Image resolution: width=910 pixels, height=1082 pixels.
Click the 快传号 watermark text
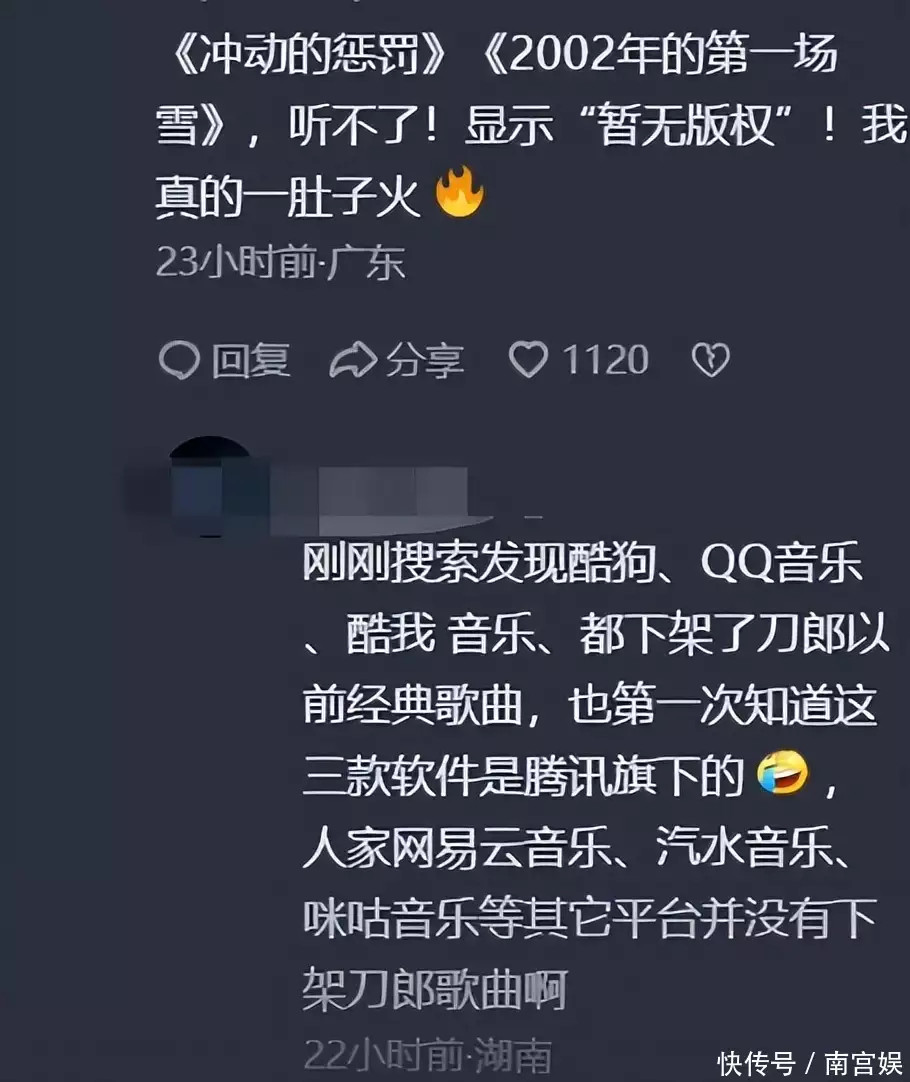click(x=756, y=1063)
